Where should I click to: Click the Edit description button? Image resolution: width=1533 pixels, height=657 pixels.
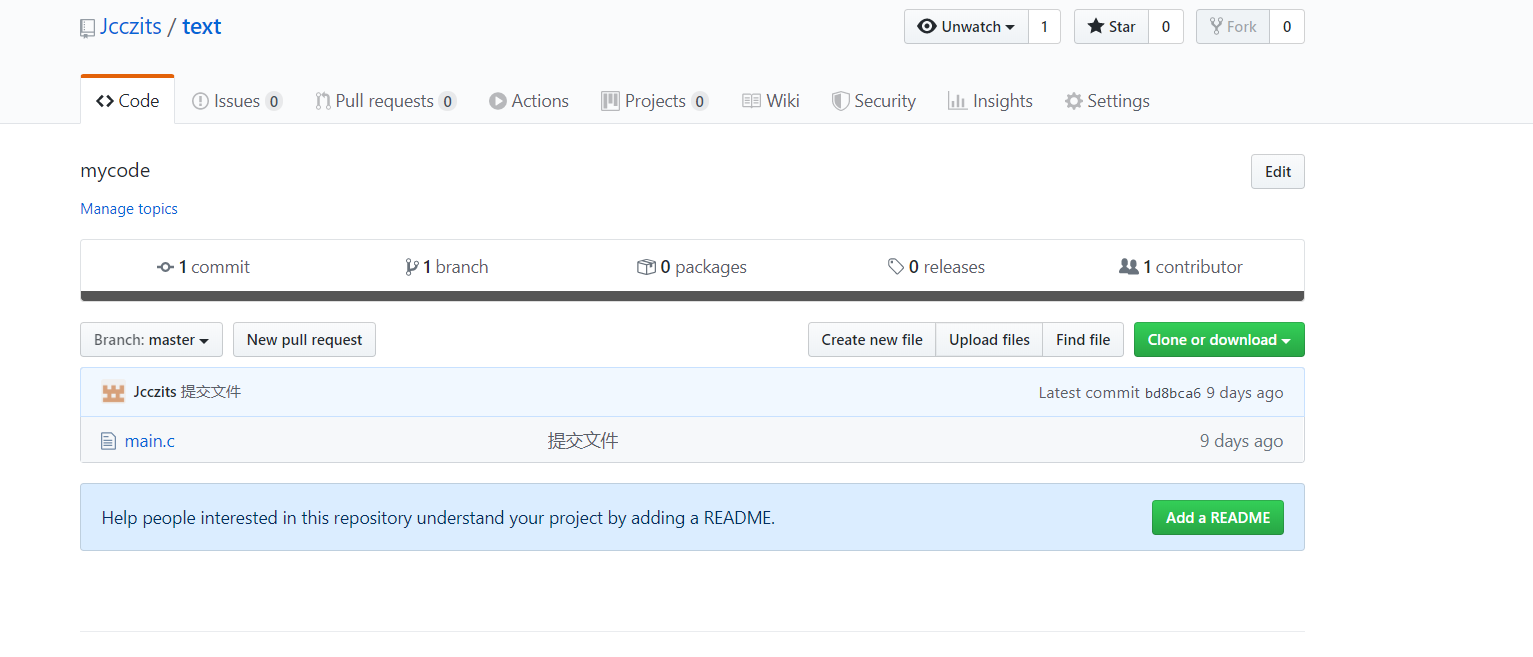click(1278, 172)
